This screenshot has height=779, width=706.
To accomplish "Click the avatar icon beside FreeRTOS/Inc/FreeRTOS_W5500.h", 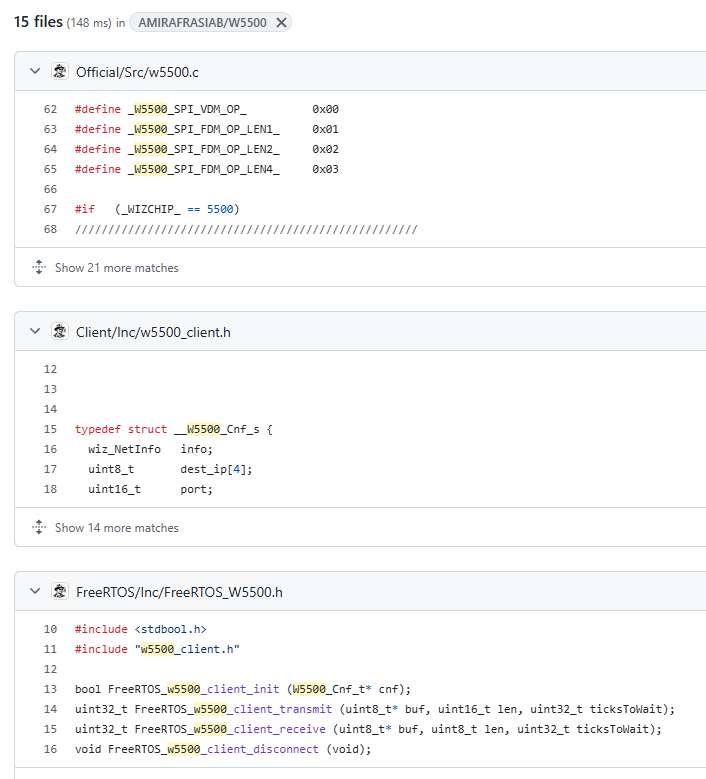I will coord(60,592).
